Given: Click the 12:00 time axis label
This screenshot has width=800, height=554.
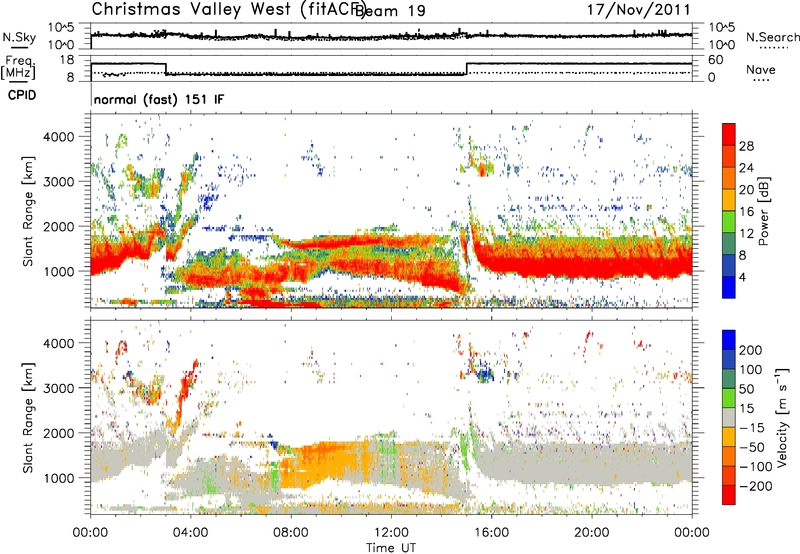Looking at the screenshot, I should tap(391, 533).
